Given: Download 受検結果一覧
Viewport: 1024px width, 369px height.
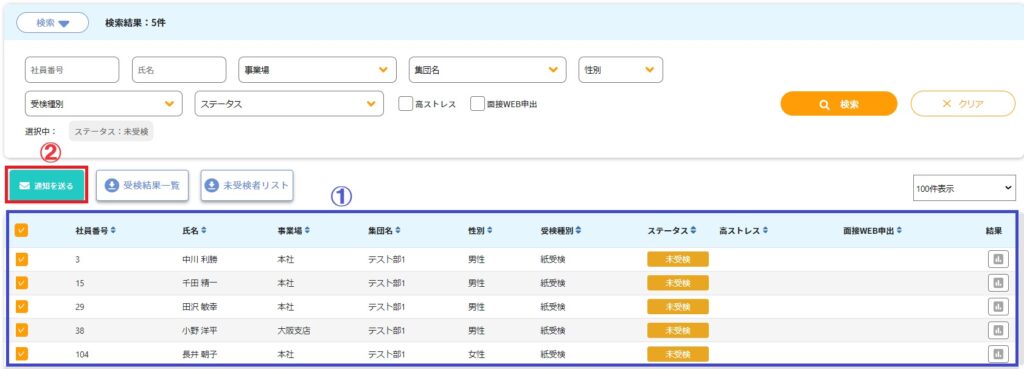Looking at the screenshot, I should [143, 186].
